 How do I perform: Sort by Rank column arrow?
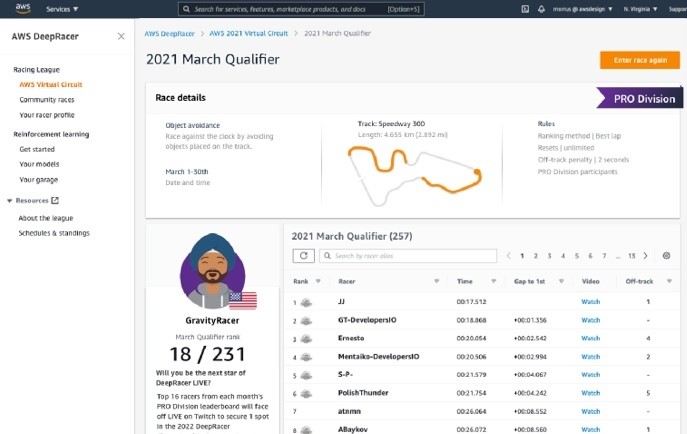[x=318, y=281]
